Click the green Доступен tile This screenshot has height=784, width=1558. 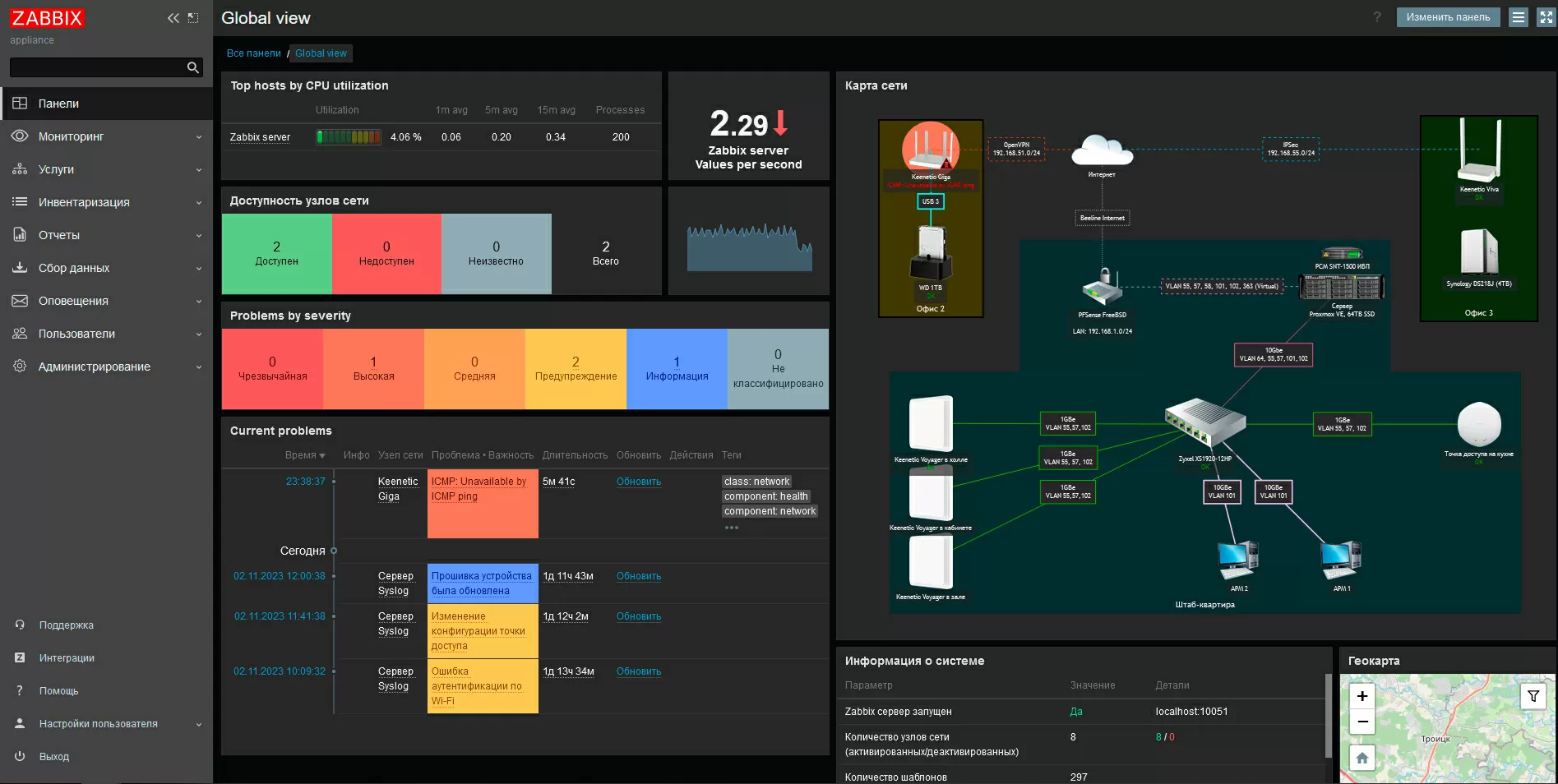[277, 254]
